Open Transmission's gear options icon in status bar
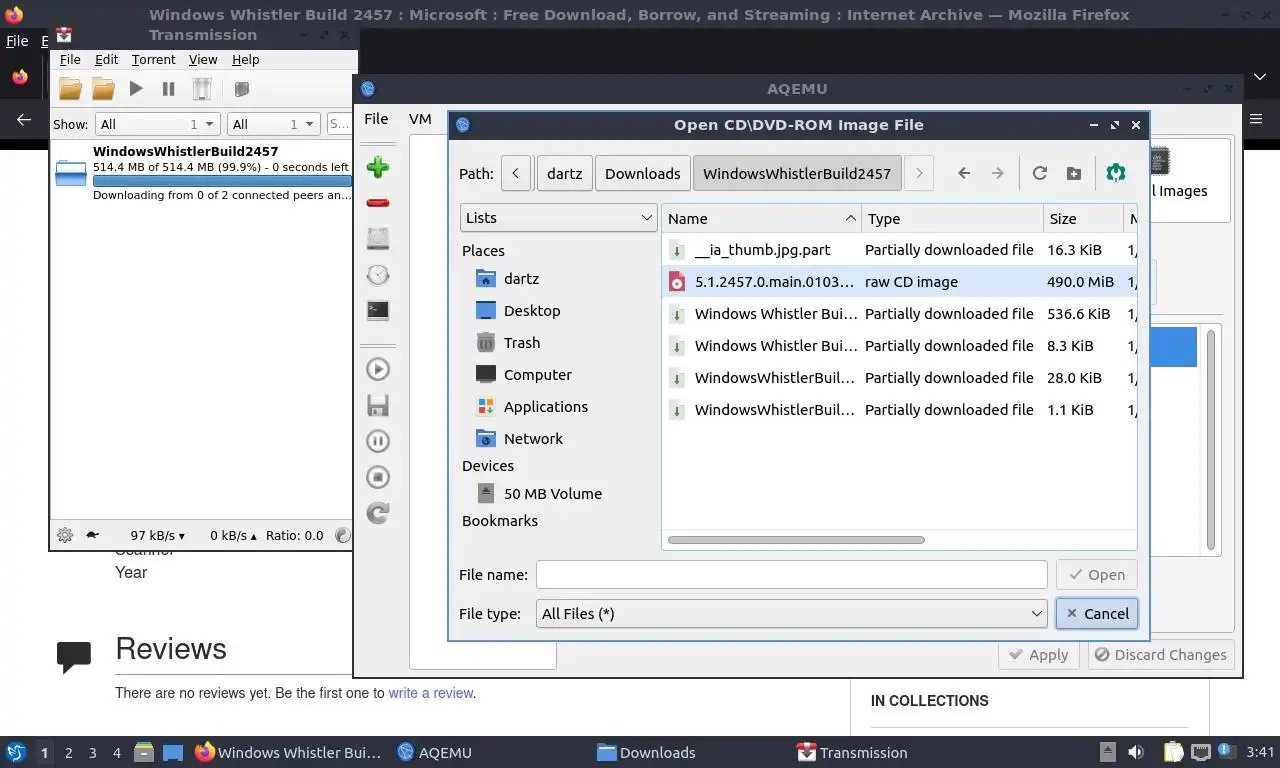This screenshot has height=768, width=1280. (65, 535)
